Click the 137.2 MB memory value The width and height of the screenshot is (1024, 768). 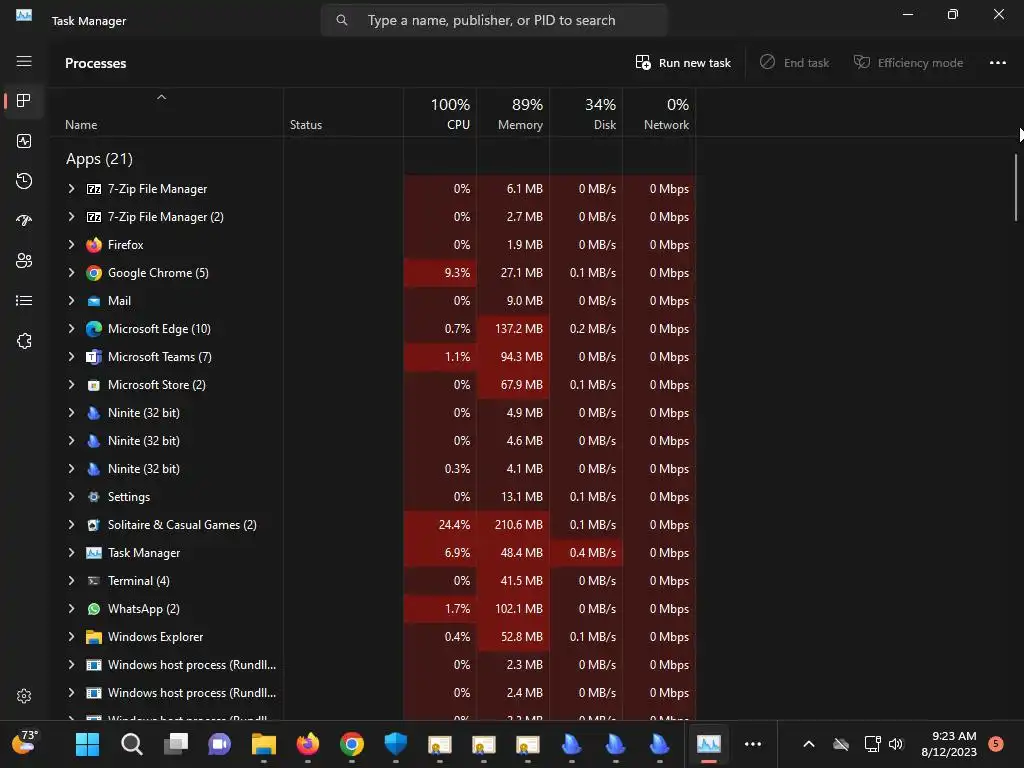(x=519, y=329)
